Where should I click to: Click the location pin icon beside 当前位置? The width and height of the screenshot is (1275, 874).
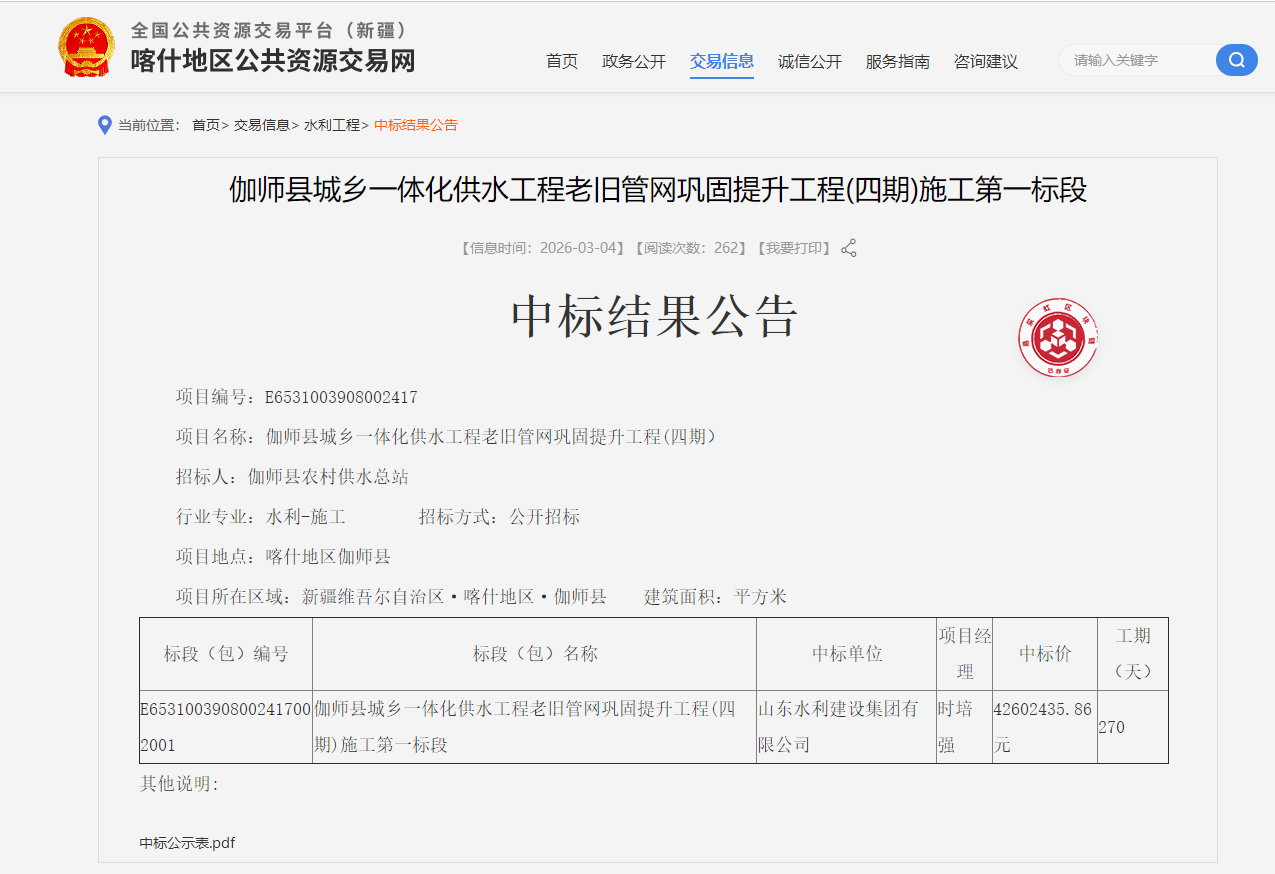point(105,125)
